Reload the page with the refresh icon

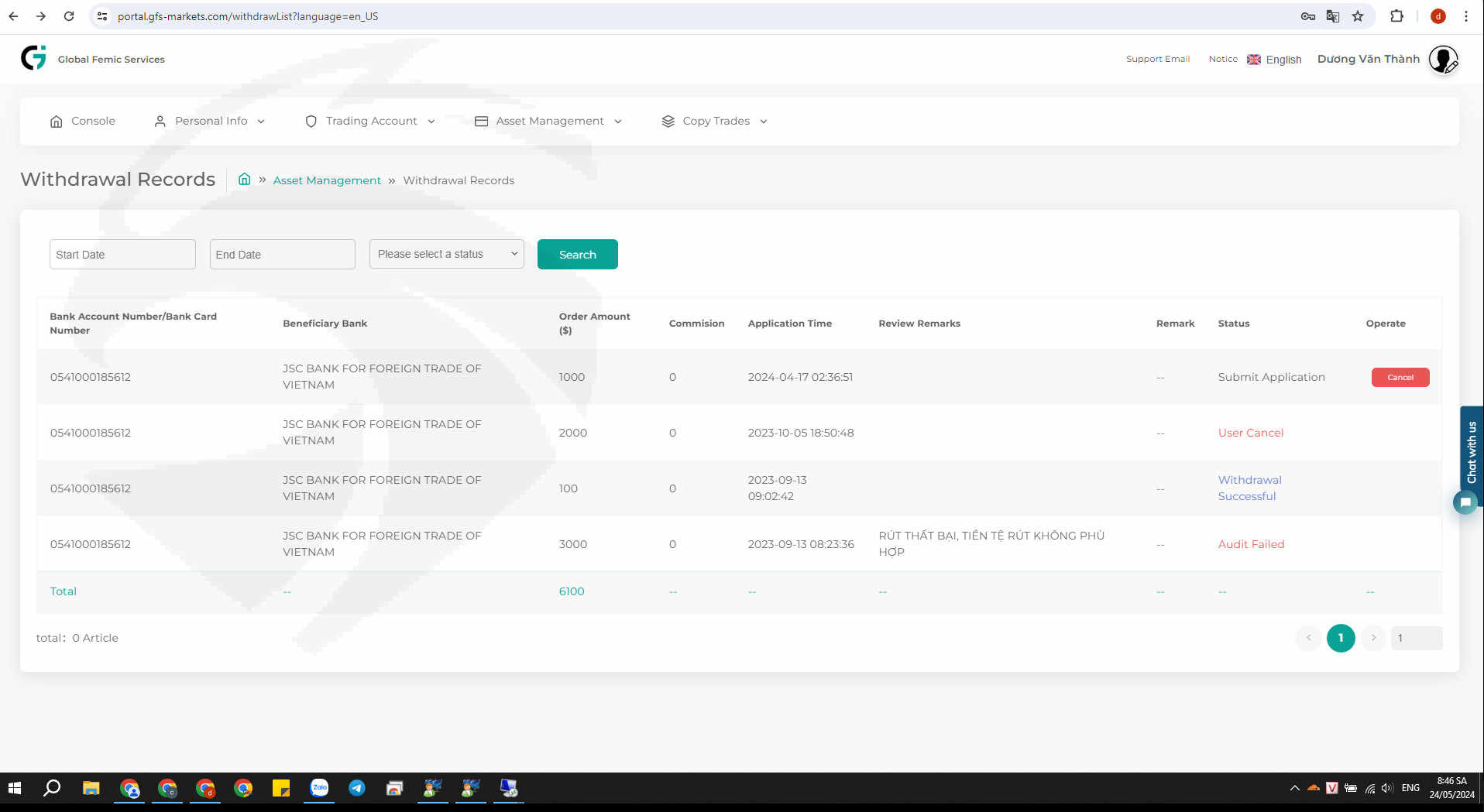(69, 16)
